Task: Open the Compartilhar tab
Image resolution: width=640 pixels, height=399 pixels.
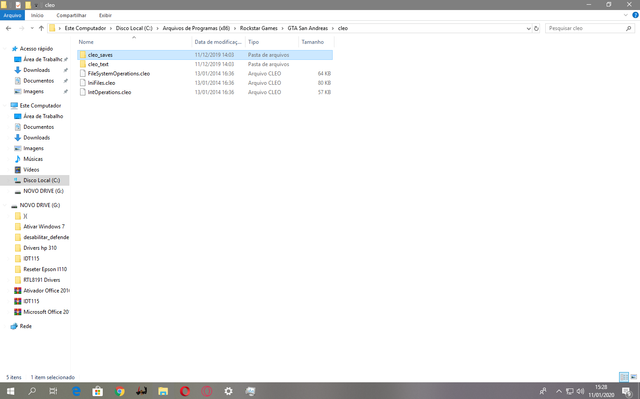Action: click(x=71, y=15)
